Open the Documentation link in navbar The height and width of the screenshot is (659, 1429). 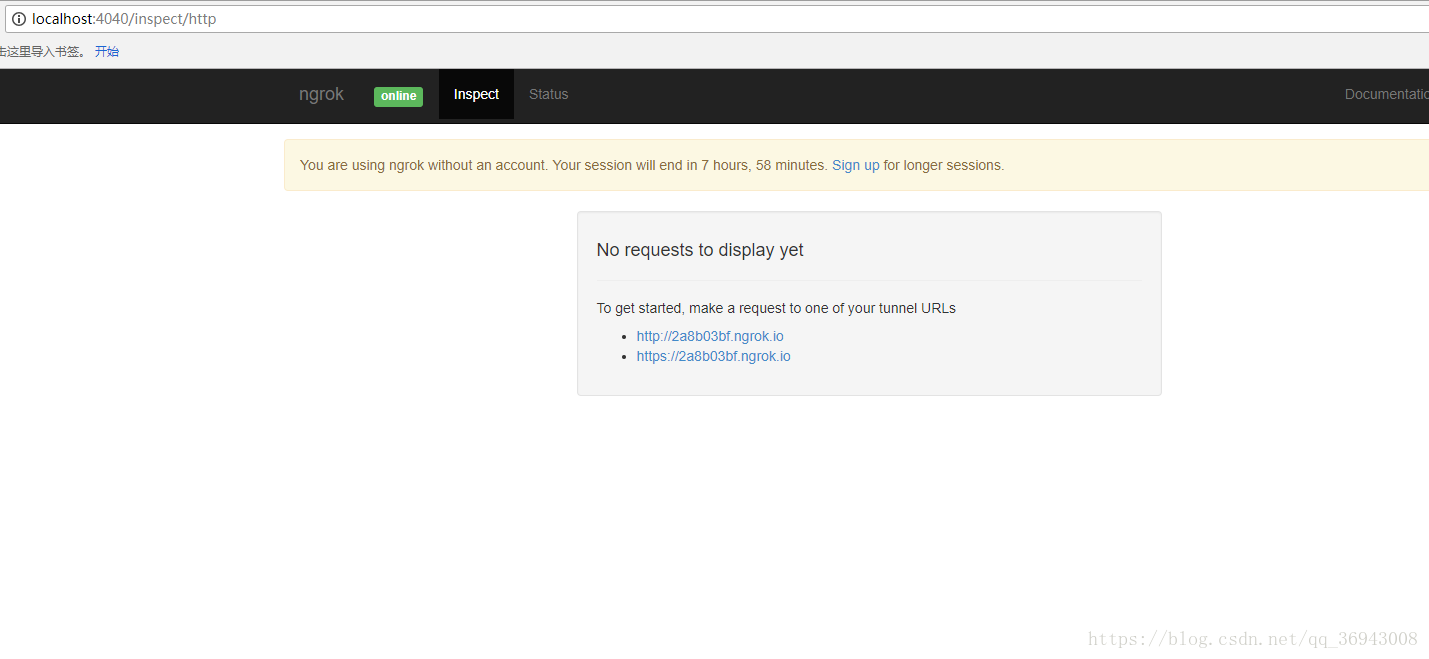1386,94
